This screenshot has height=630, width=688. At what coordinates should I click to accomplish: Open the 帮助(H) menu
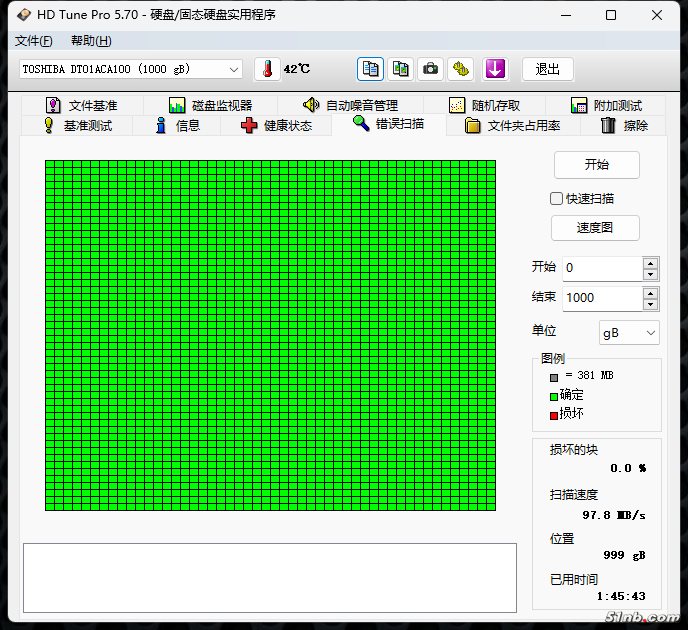91,41
